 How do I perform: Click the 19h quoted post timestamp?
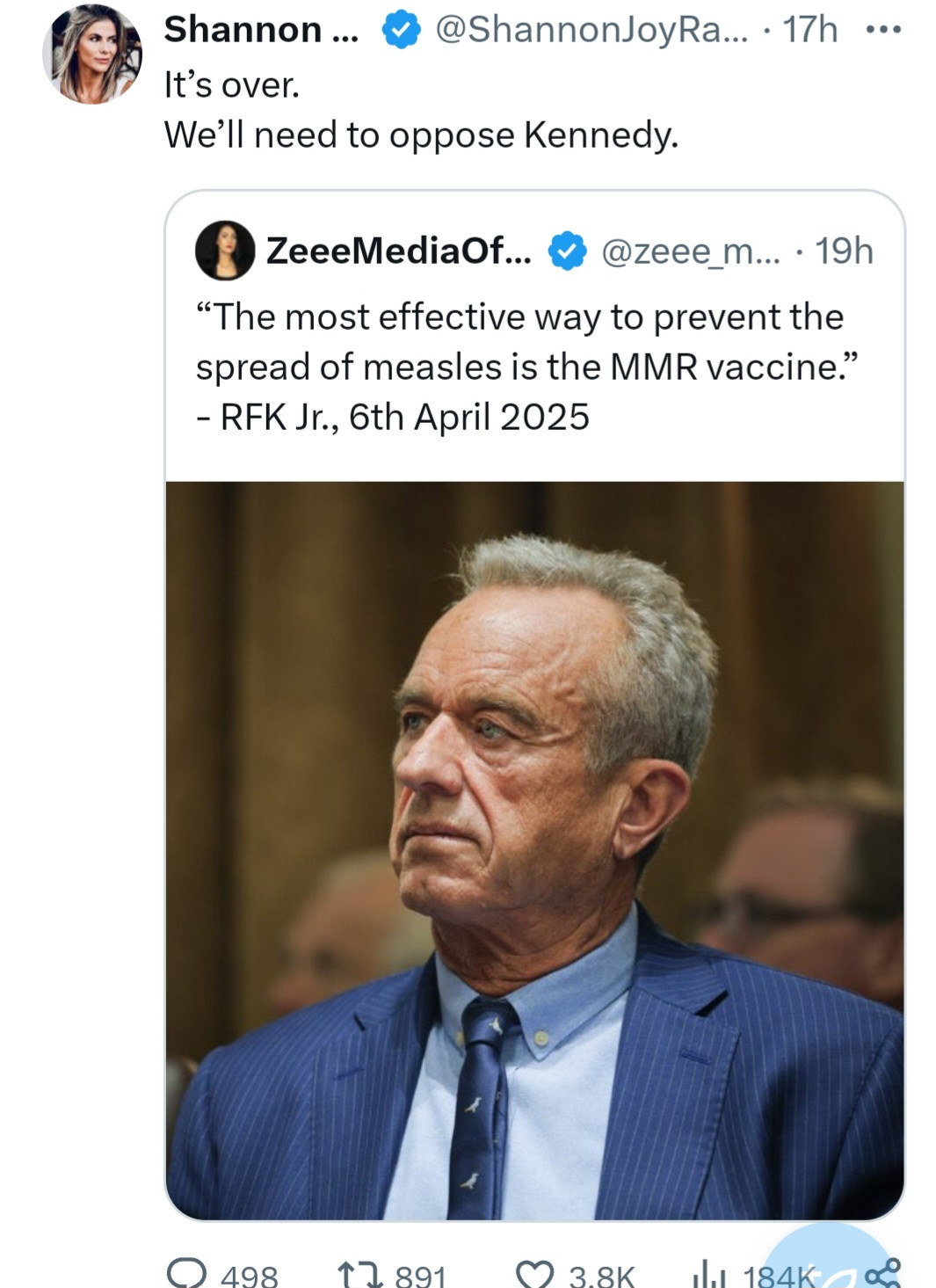(x=844, y=251)
